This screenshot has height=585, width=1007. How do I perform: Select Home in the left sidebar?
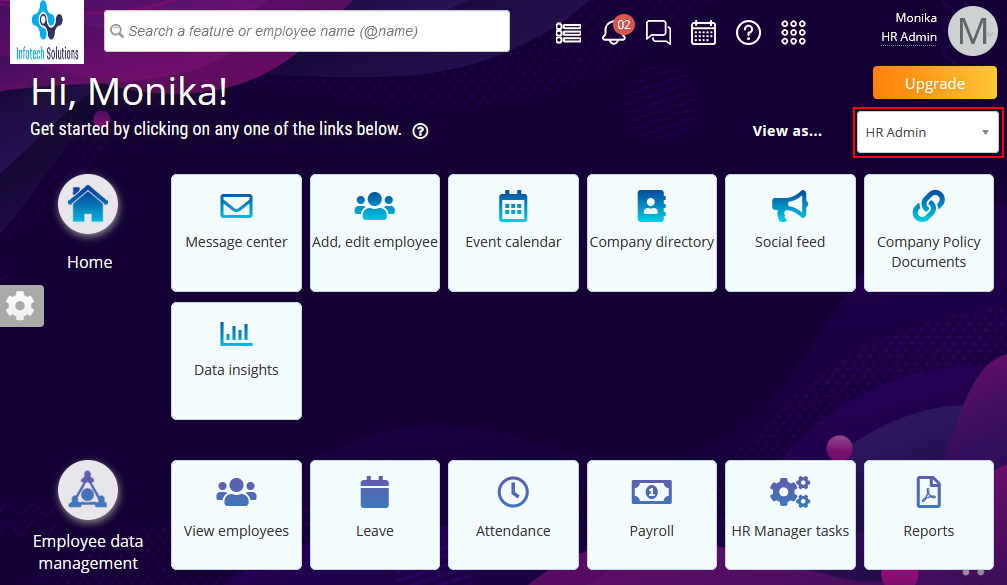tap(88, 220)
